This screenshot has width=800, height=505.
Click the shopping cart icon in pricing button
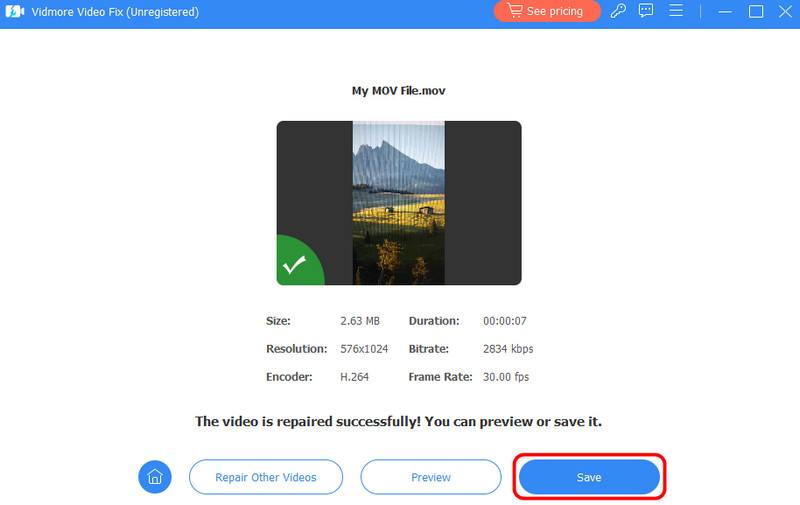pyautogui.click(x=515, y=12)
